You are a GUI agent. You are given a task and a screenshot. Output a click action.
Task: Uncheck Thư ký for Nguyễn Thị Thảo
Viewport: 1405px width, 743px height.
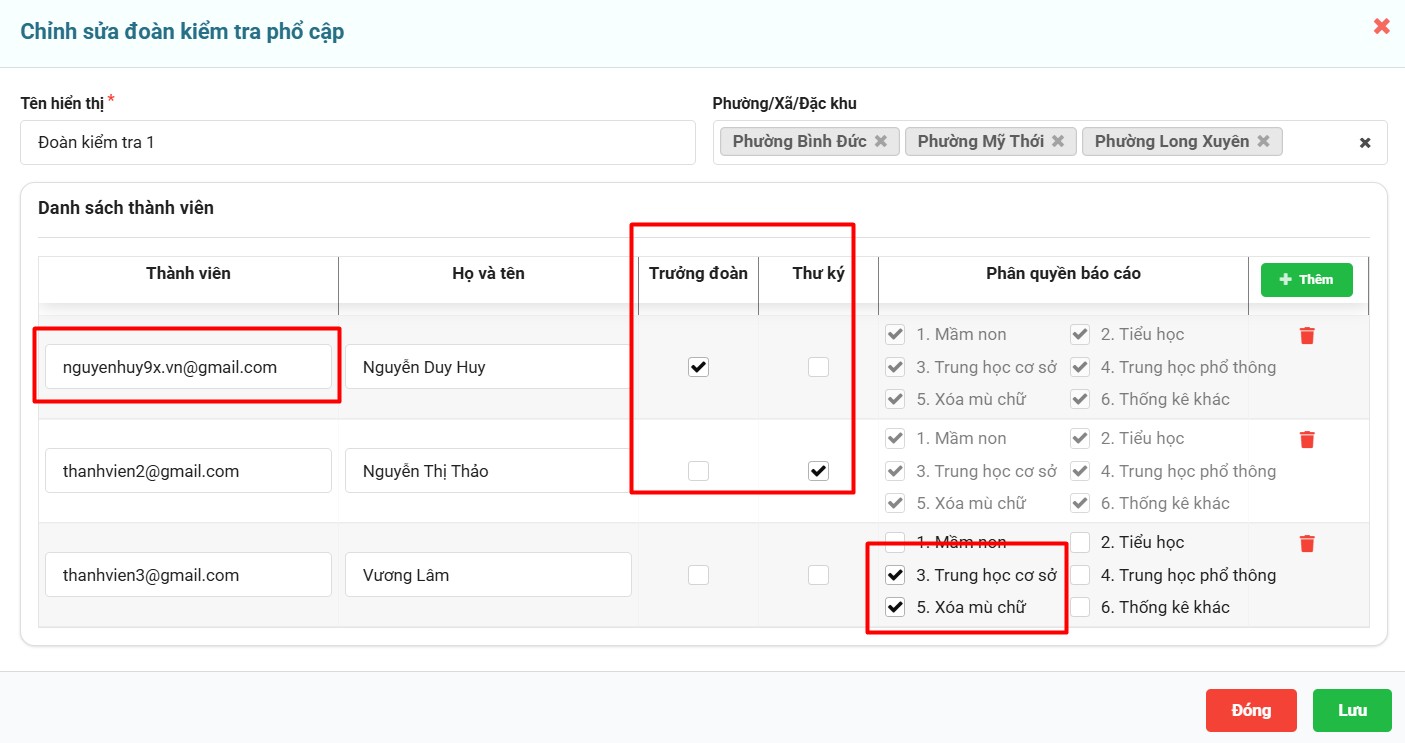[818, 471]
